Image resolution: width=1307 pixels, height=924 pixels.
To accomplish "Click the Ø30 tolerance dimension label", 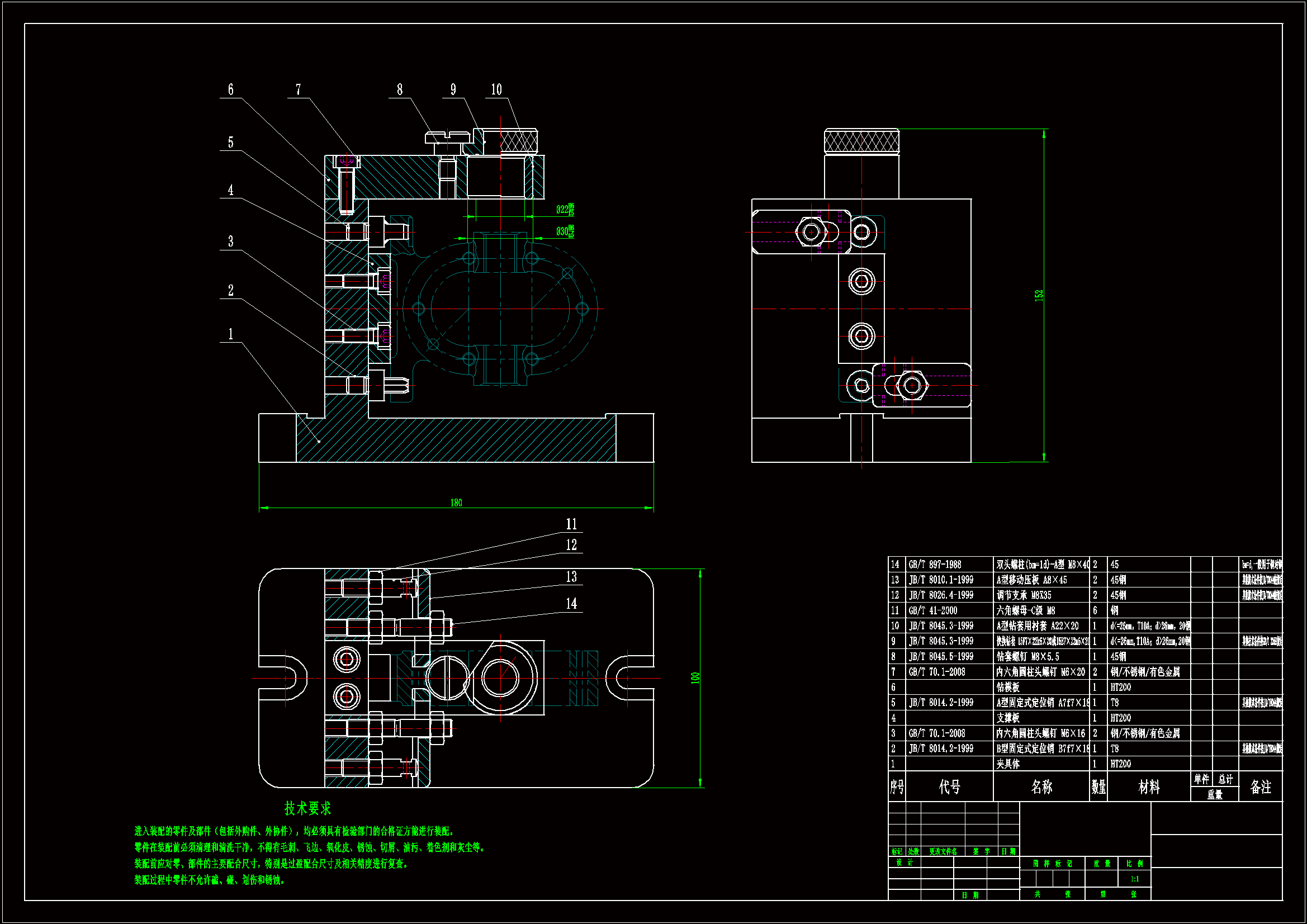I will 565,231.
